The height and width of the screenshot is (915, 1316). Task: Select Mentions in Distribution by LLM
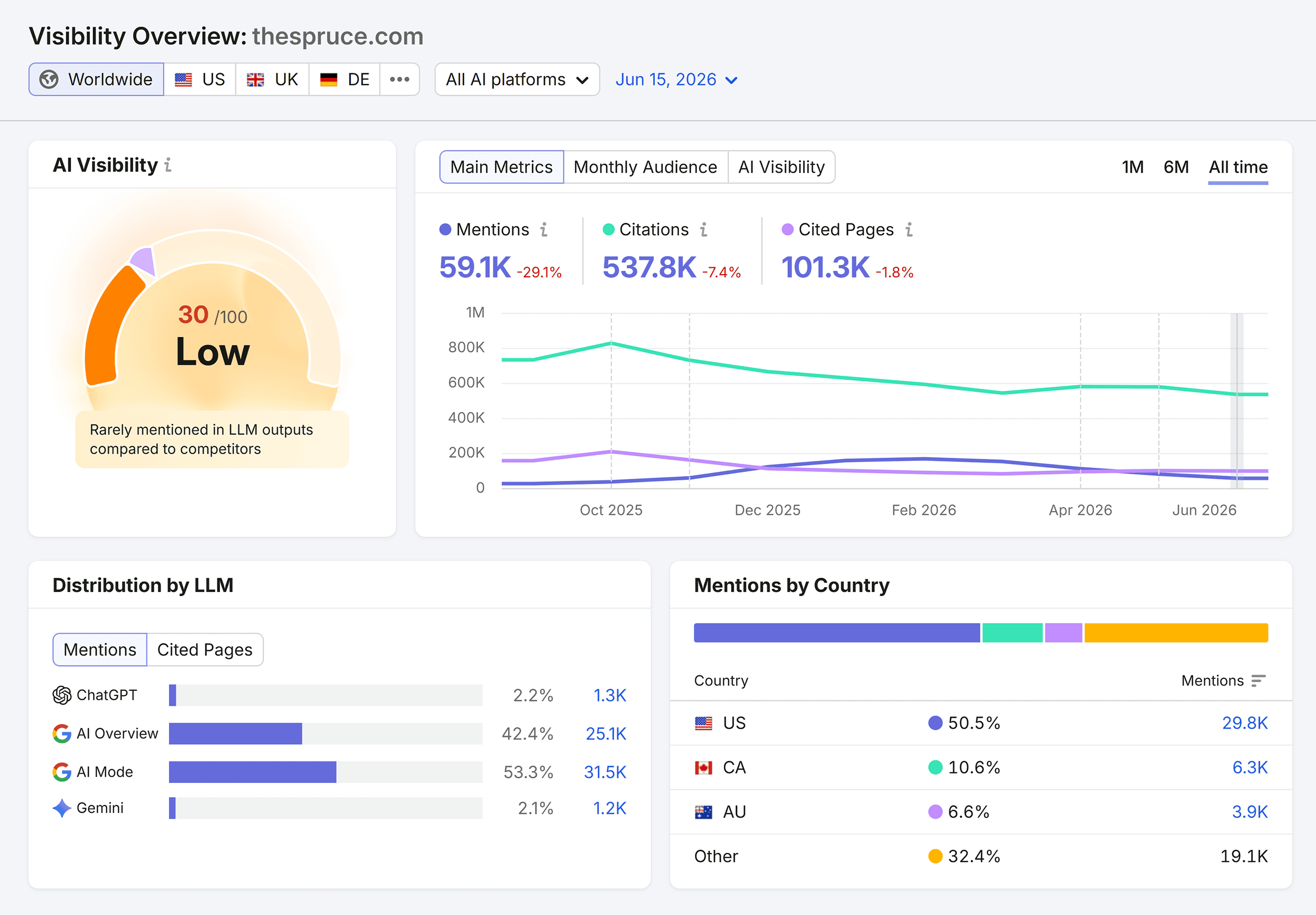[x=99, y=649]
